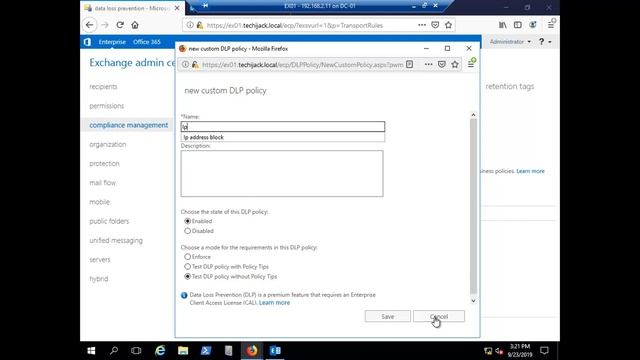
Task: Open the hamburger menu in main Firefox window
Action: click(x=551, y=25)
